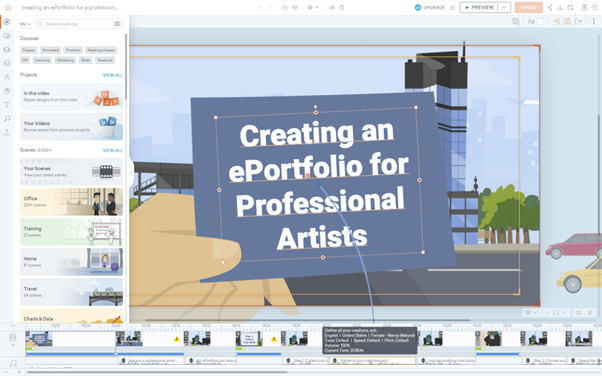Select the highlighted audio clip in timeline

tap(372, 361)
